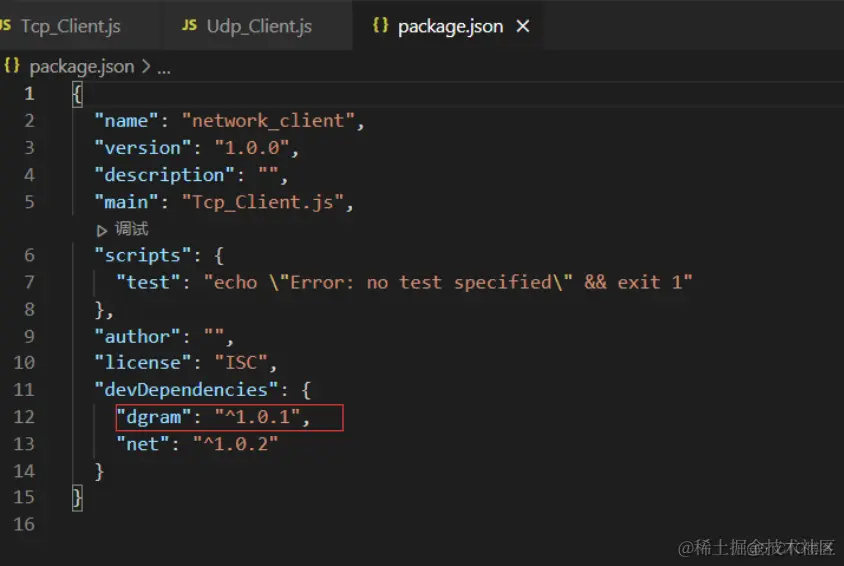
Task: Click the "1.0.0" version value
Action: pyautogui.click(x=252, y=147)
